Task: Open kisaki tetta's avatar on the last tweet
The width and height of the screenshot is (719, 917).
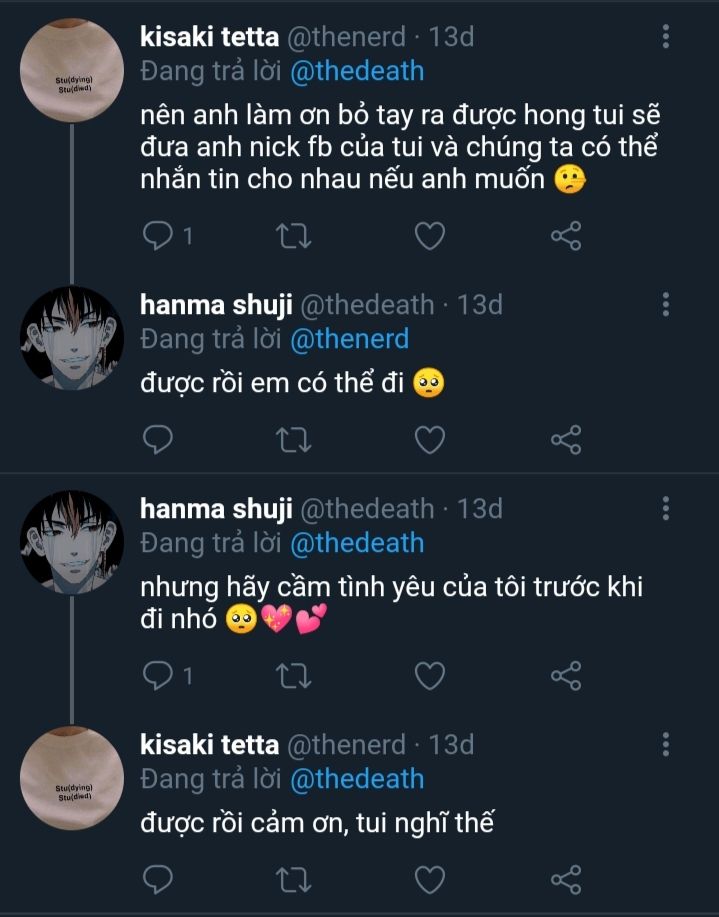Action: click(x=72, y=777)
